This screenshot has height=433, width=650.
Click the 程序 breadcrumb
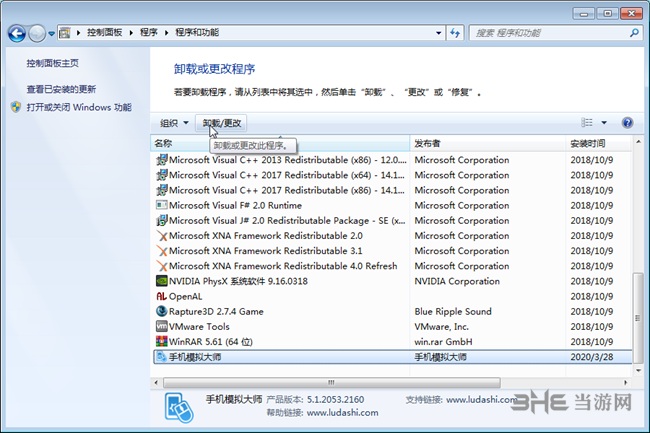pos(148,32)
